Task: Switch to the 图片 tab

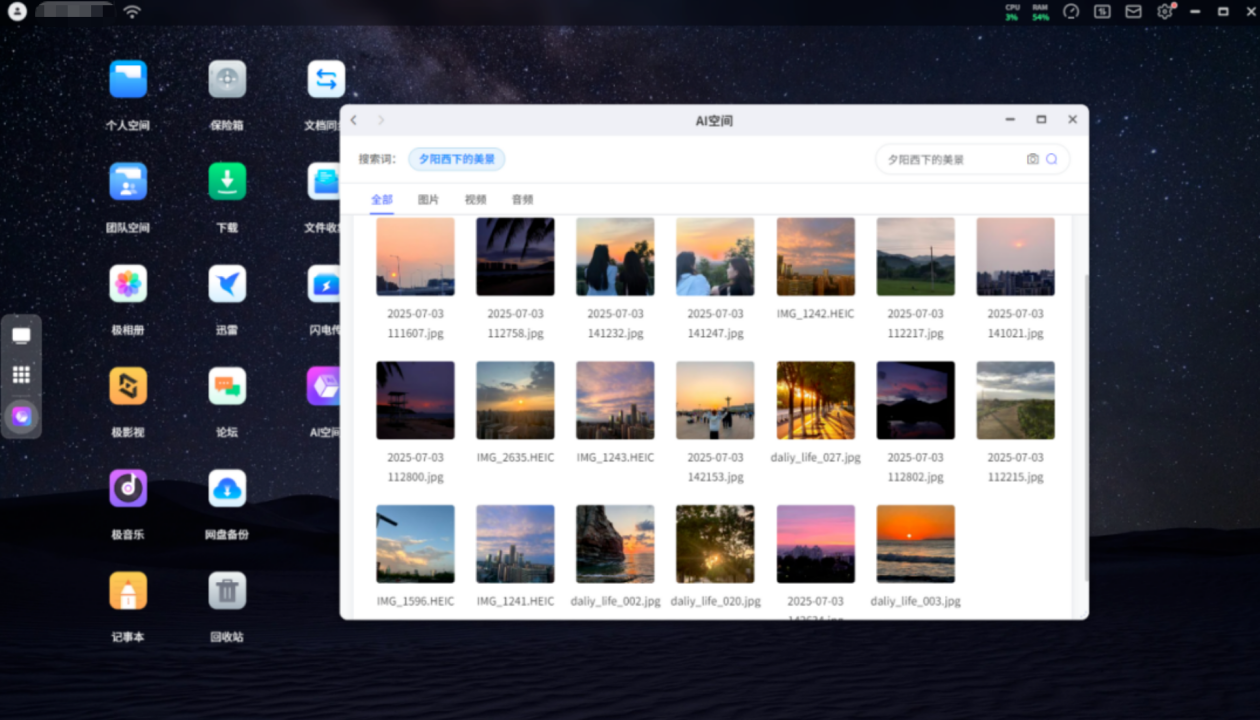Action: click(x=428, y=200)
